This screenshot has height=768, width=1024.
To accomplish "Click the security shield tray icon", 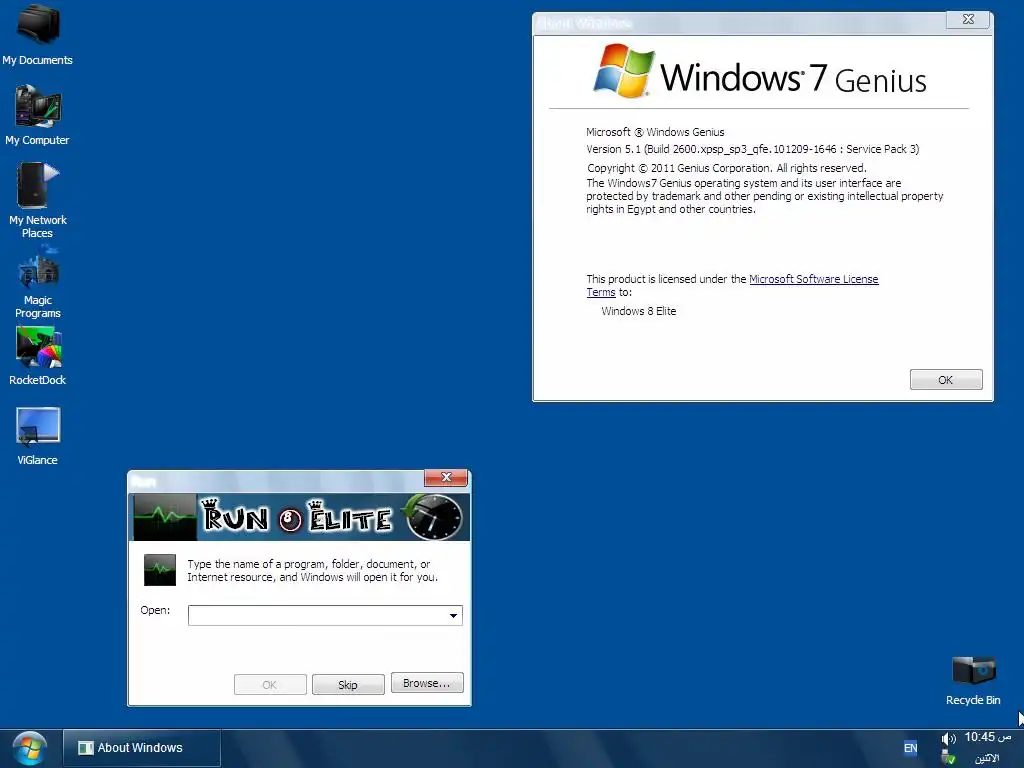I will click(x=949, y=758).
